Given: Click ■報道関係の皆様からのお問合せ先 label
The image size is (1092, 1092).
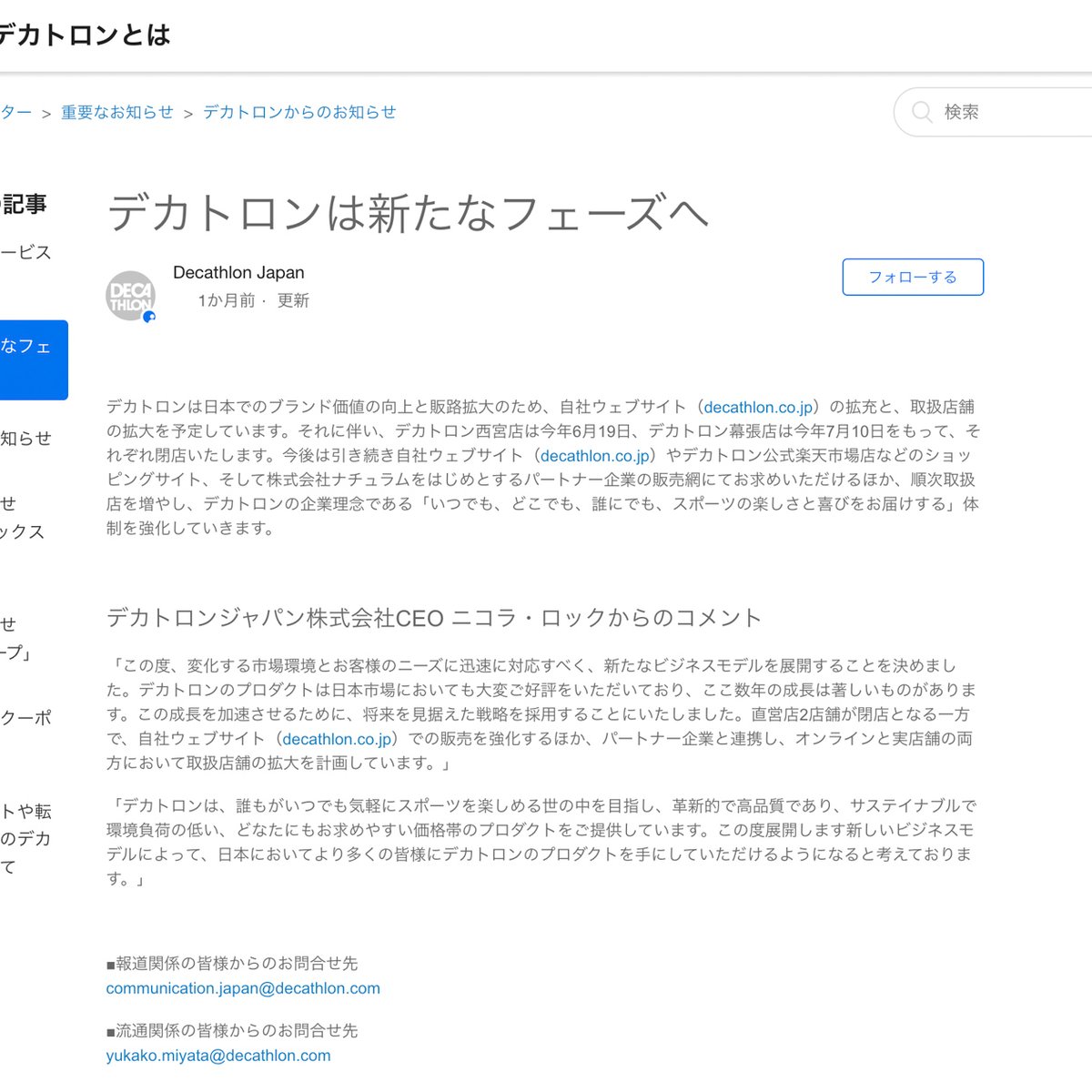Looking at the screenshot, I should (x=232, y=963).
